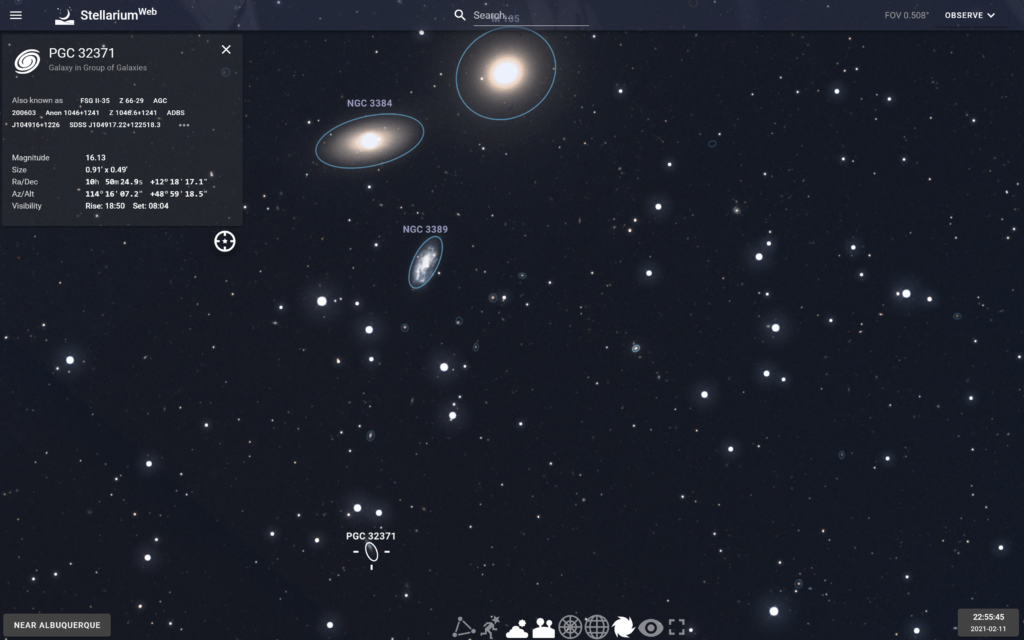1024x640 pixels.
Task: Click the SDSS J104917.22+122518.3 designation
Action: (115, 125)
